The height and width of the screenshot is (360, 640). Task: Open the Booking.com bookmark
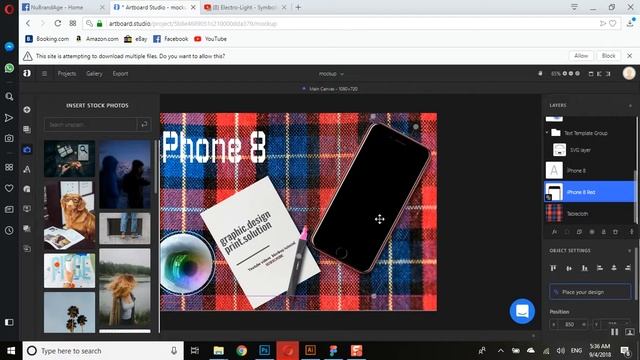pyautogui.click(x=47, y=39)
